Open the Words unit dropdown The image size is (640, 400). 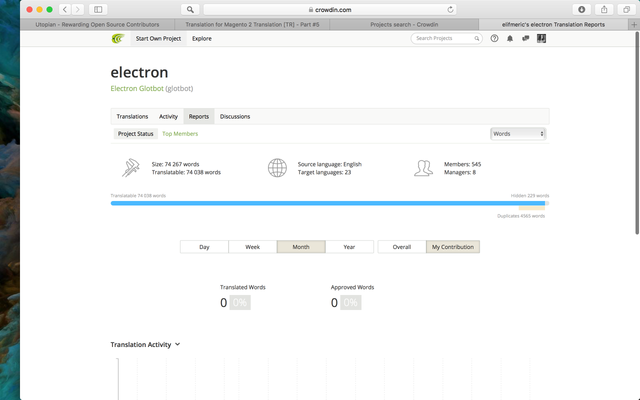pyautogui.click(x=517, y=133)
